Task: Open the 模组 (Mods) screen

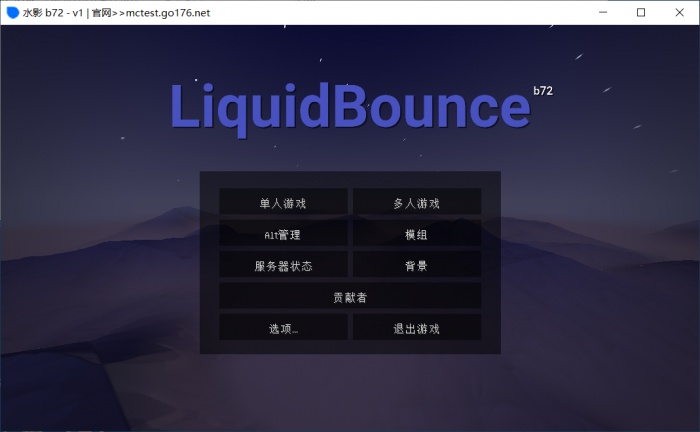Action: coord(417,235)
